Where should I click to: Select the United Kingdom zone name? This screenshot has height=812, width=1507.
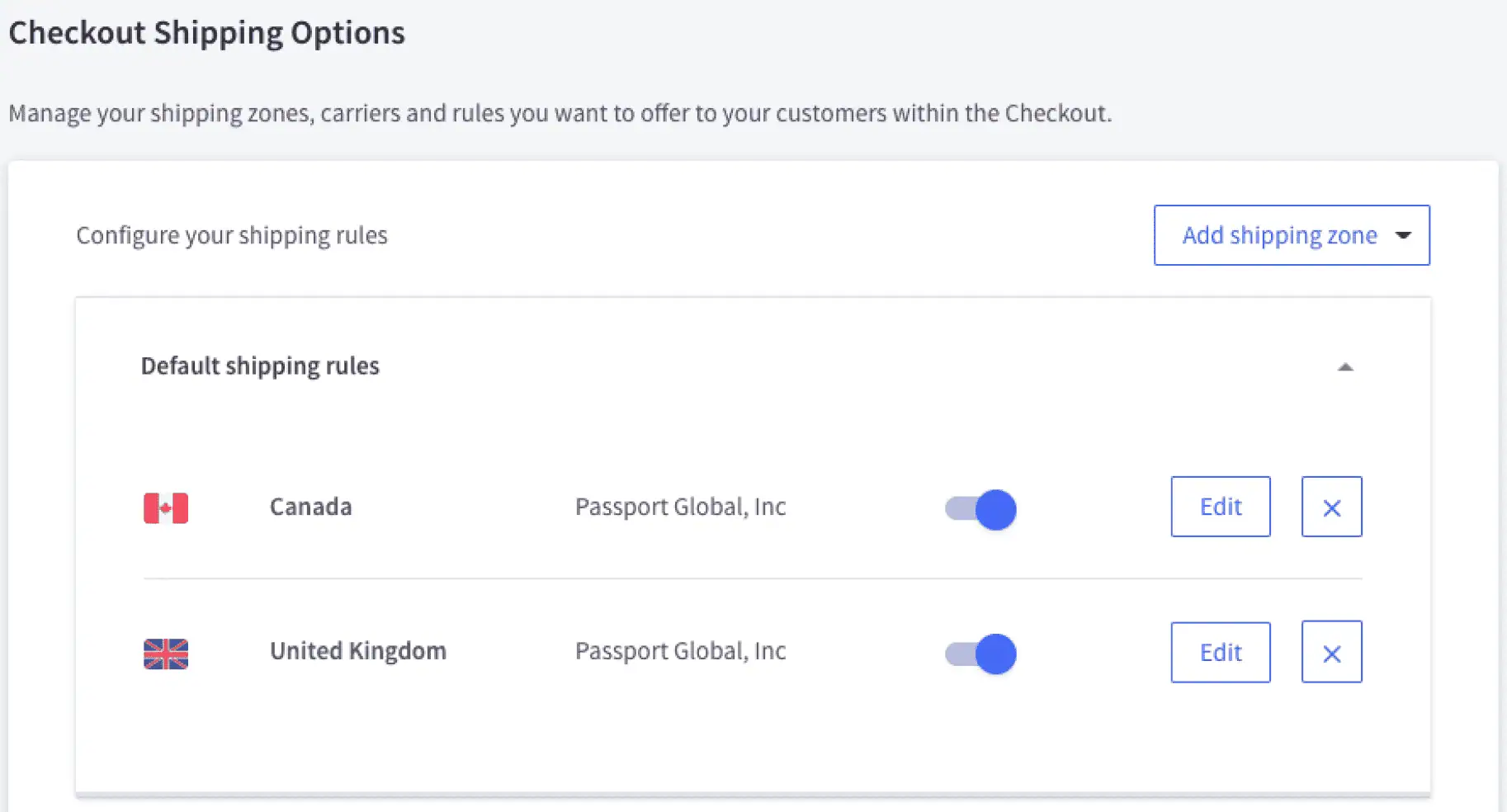click(357, 651)
